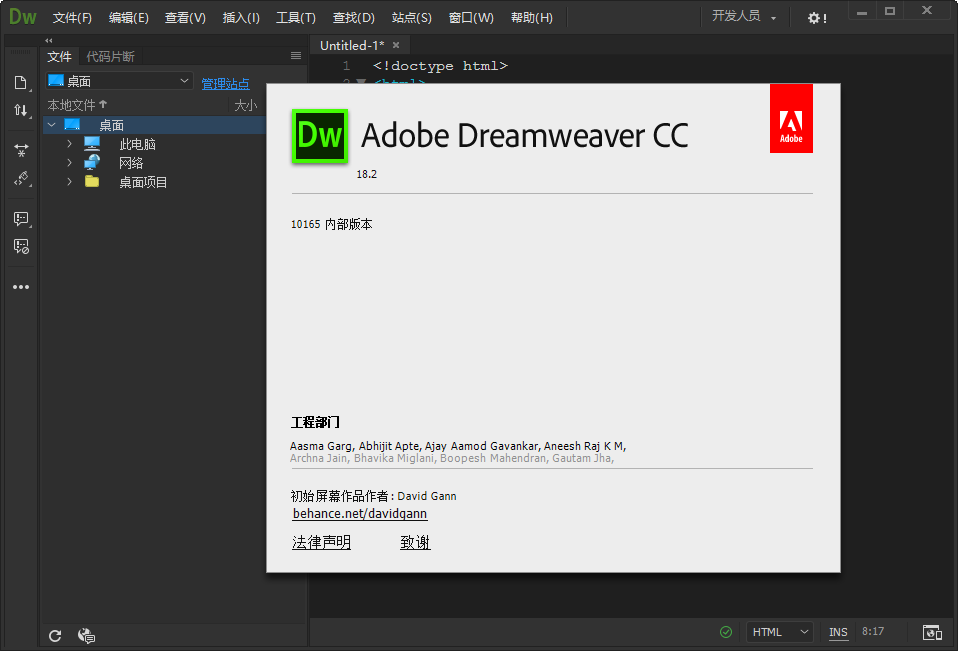Click the 管理站点 link
958x651 pixels.
[225, 84]
